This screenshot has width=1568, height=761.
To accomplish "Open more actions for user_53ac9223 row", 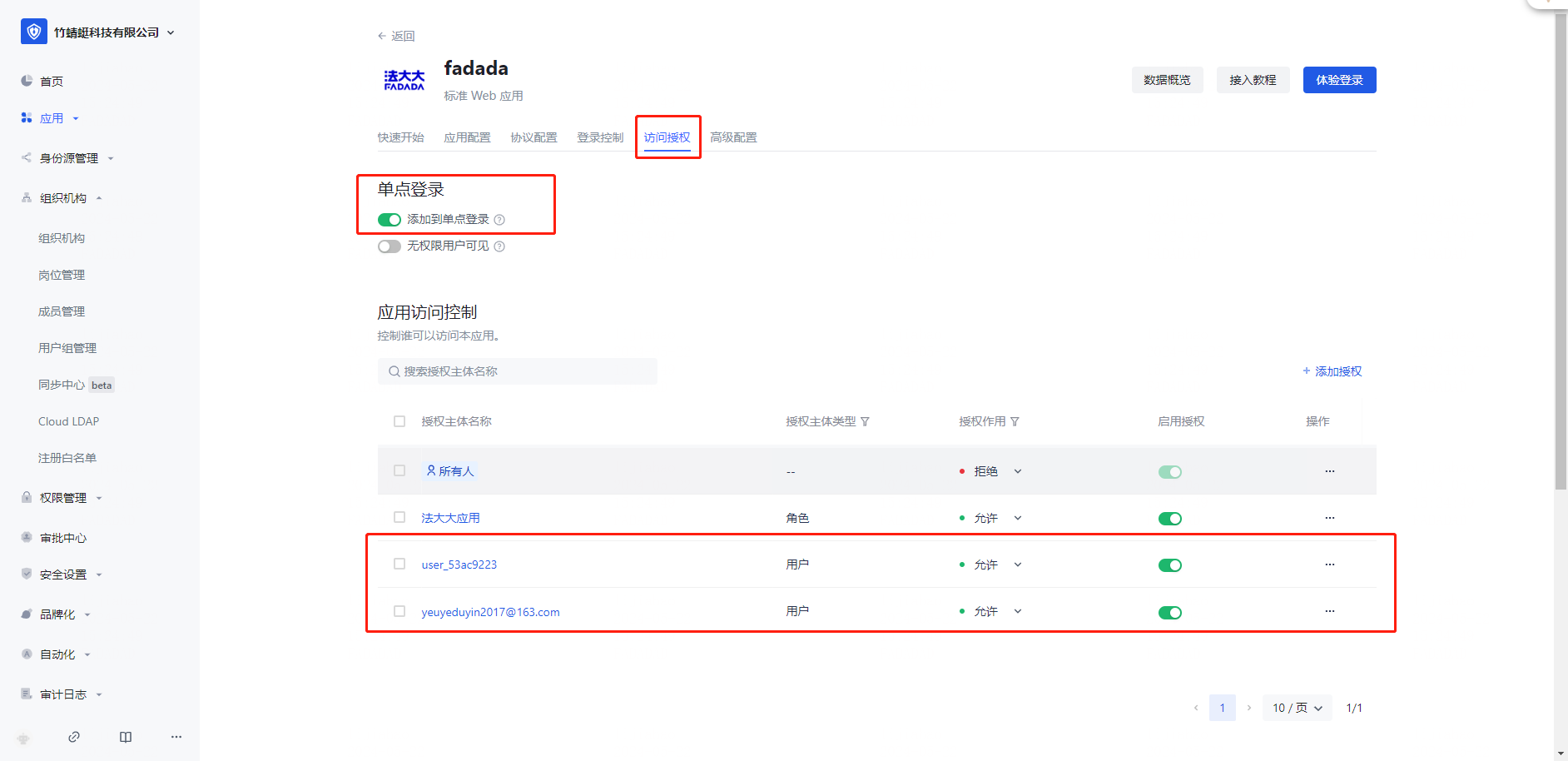I will click(x=1330, y=565).
